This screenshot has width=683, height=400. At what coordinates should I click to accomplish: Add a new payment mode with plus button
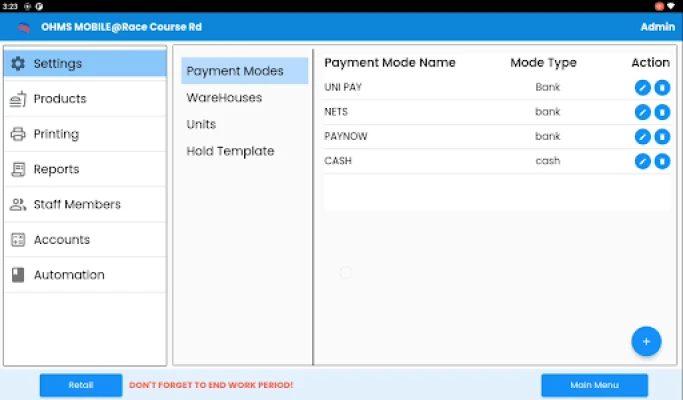(646, 341)
